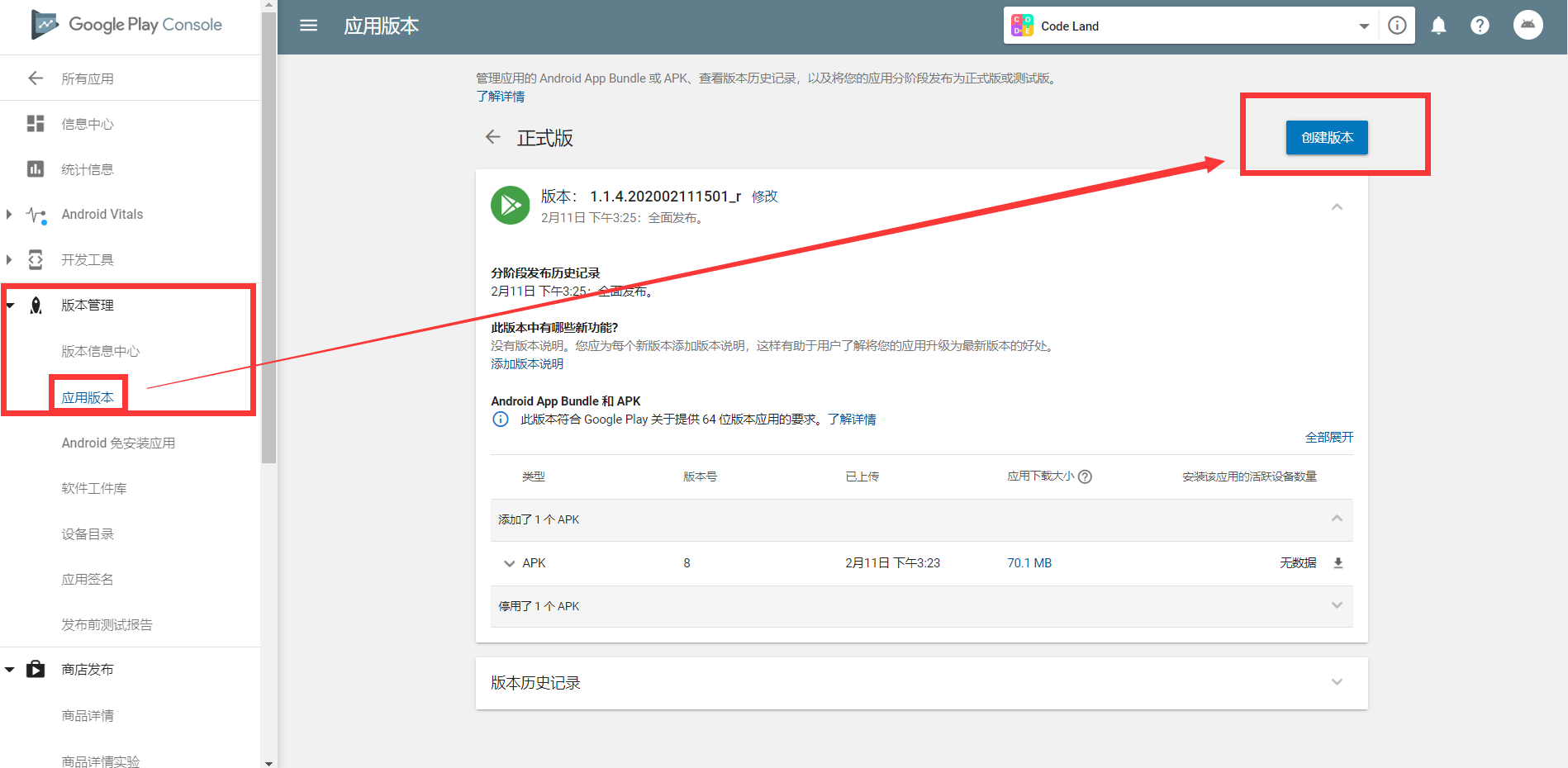
Task: Click the Android Vitals pulse icon
Action: [36, 215]
